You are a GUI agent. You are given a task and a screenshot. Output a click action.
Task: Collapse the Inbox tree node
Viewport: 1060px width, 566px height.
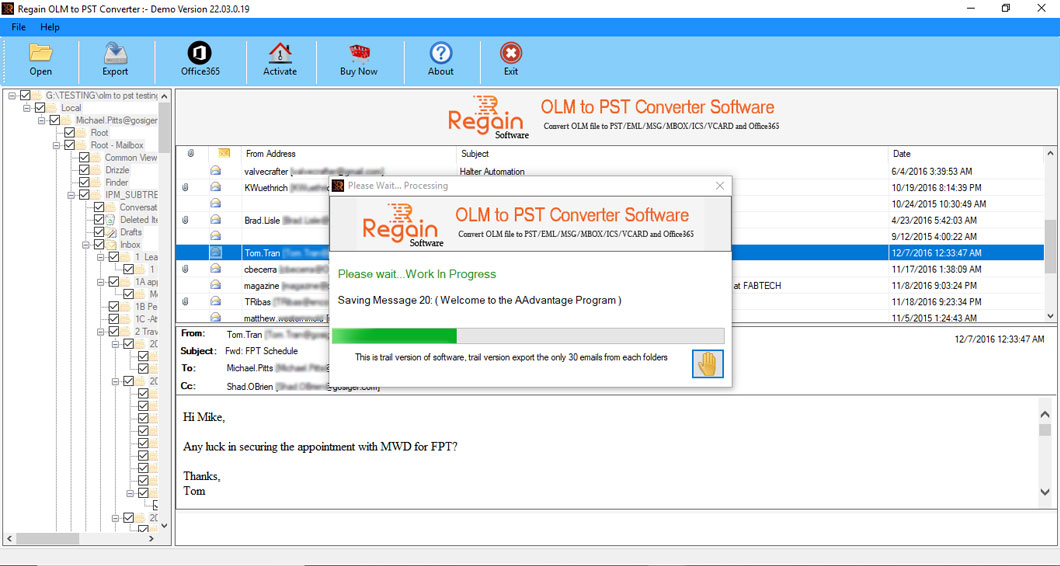pos(86,244)
